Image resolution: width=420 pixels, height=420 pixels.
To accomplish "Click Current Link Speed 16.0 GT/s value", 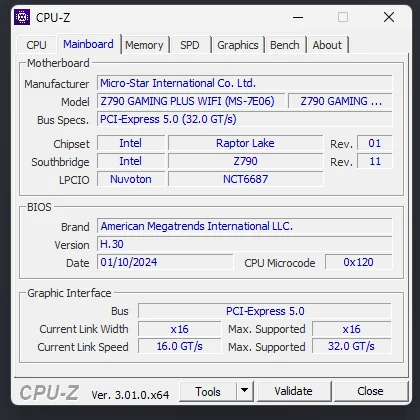I will 179,346.
